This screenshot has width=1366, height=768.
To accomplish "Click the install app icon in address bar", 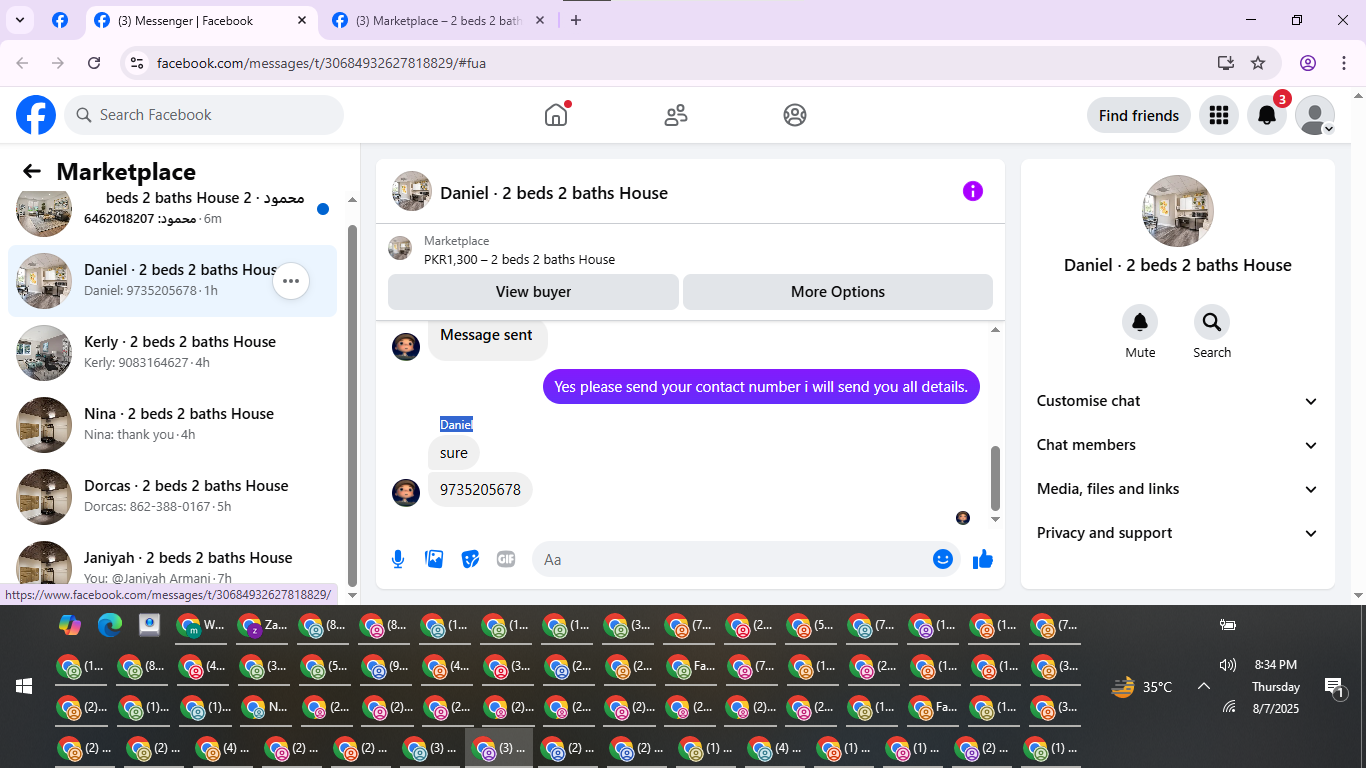I will click(x=1226, y=63).
